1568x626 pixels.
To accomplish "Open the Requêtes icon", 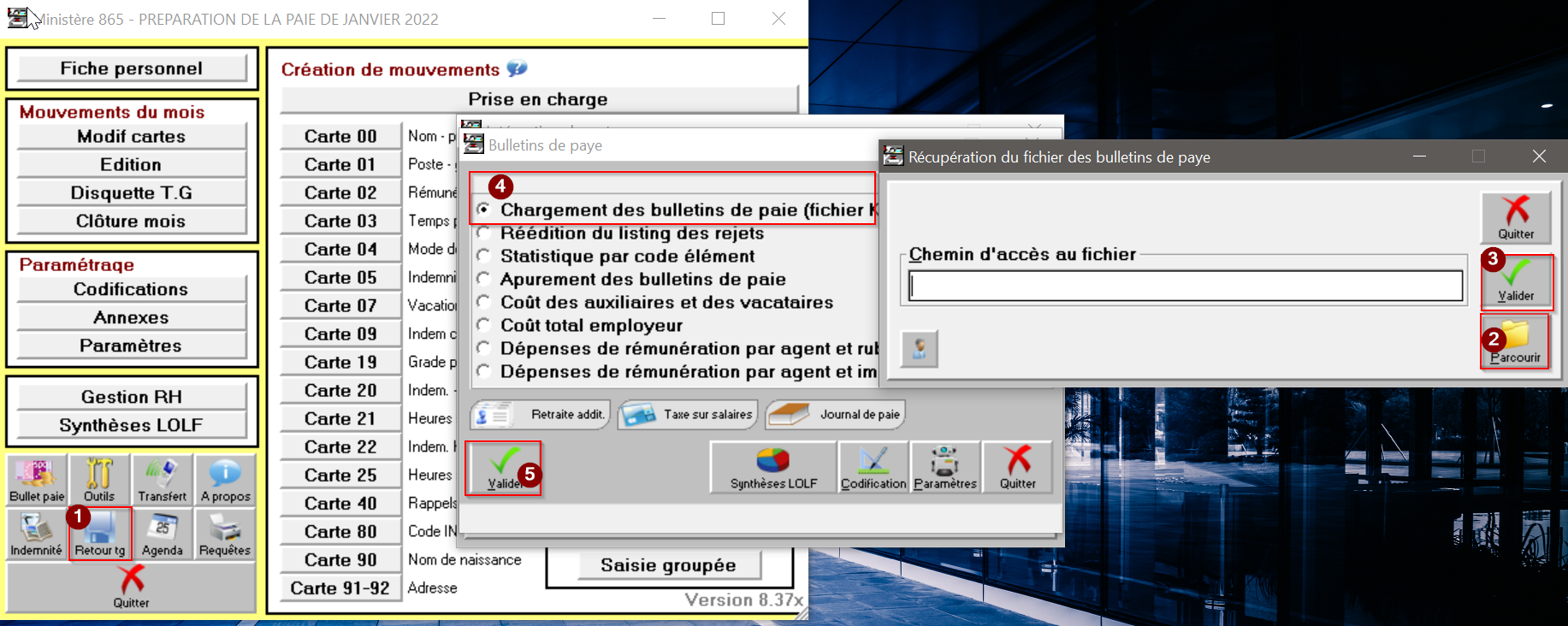I will 224,534.
